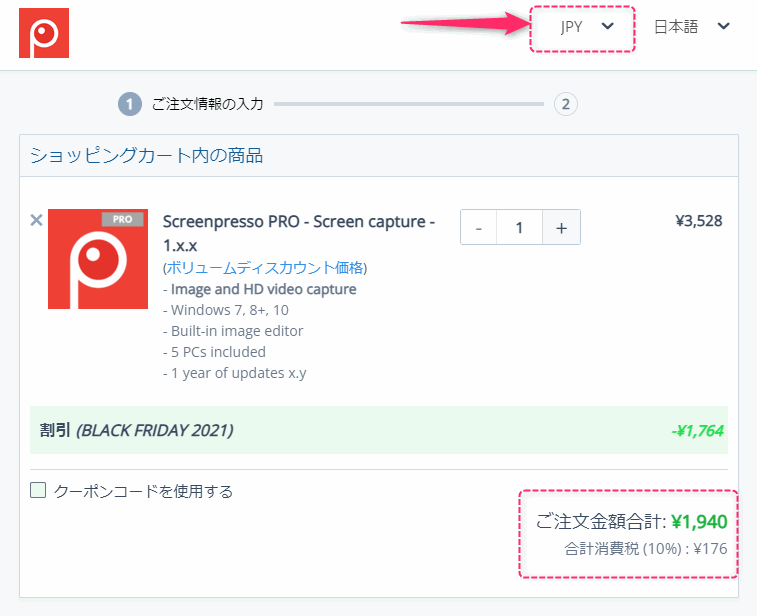Increase quantity with plus button
The width and height of the screenshot is (757, 616).
pos(561,227)
